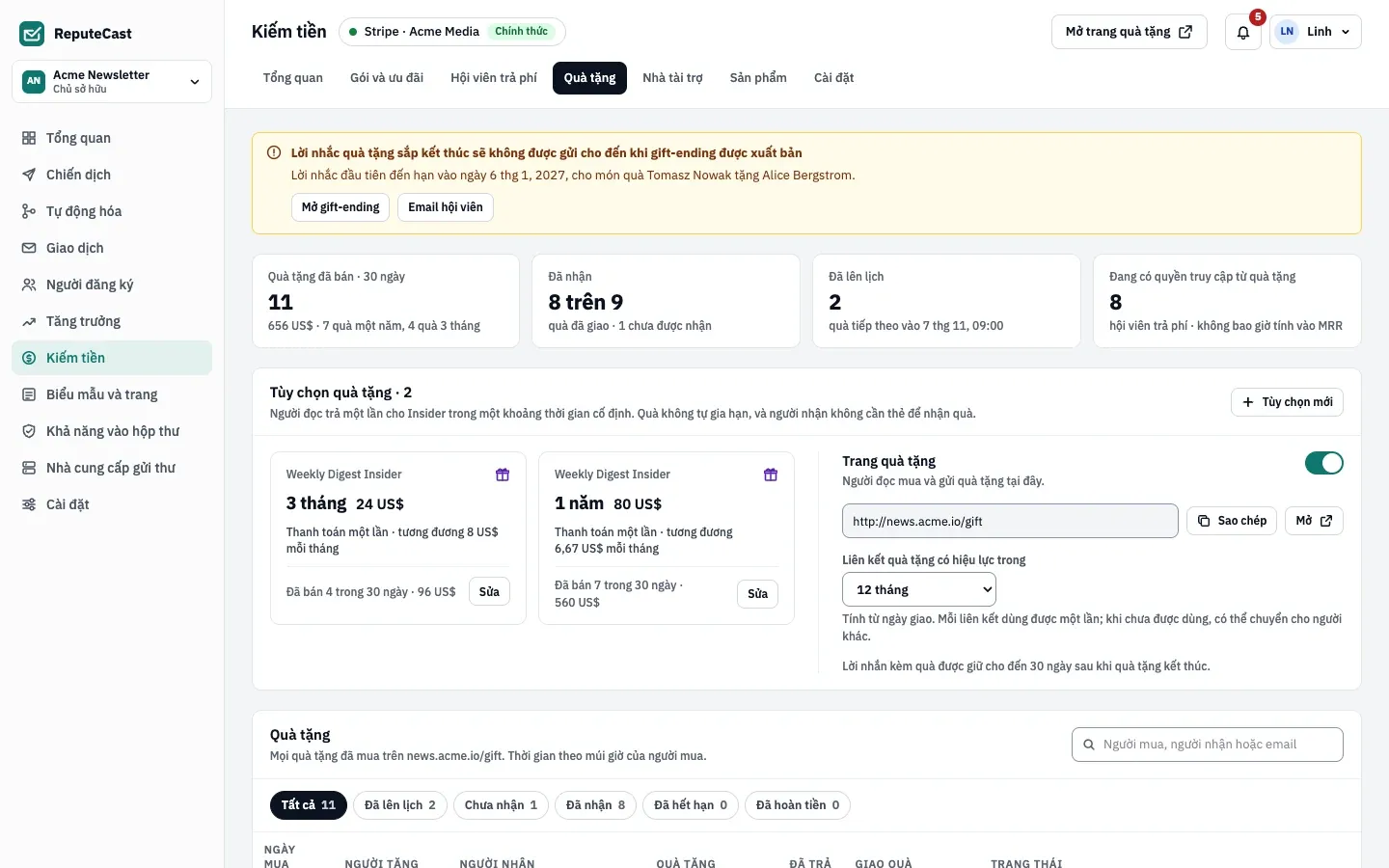Open the Cài đặt tab in the top navigation
The width and height of the screenshot is (1389, 868).
point(833,78)
